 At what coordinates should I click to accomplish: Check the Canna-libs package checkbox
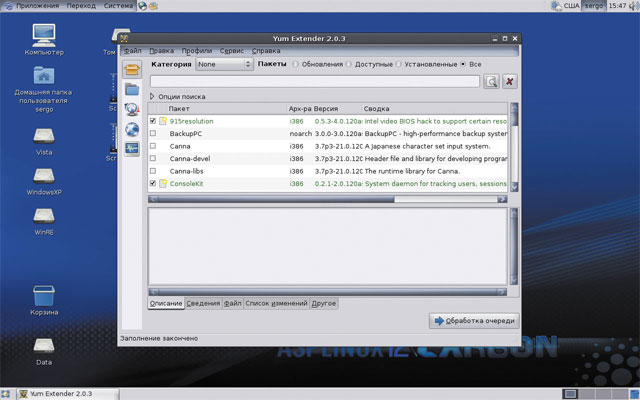[153, 171]
